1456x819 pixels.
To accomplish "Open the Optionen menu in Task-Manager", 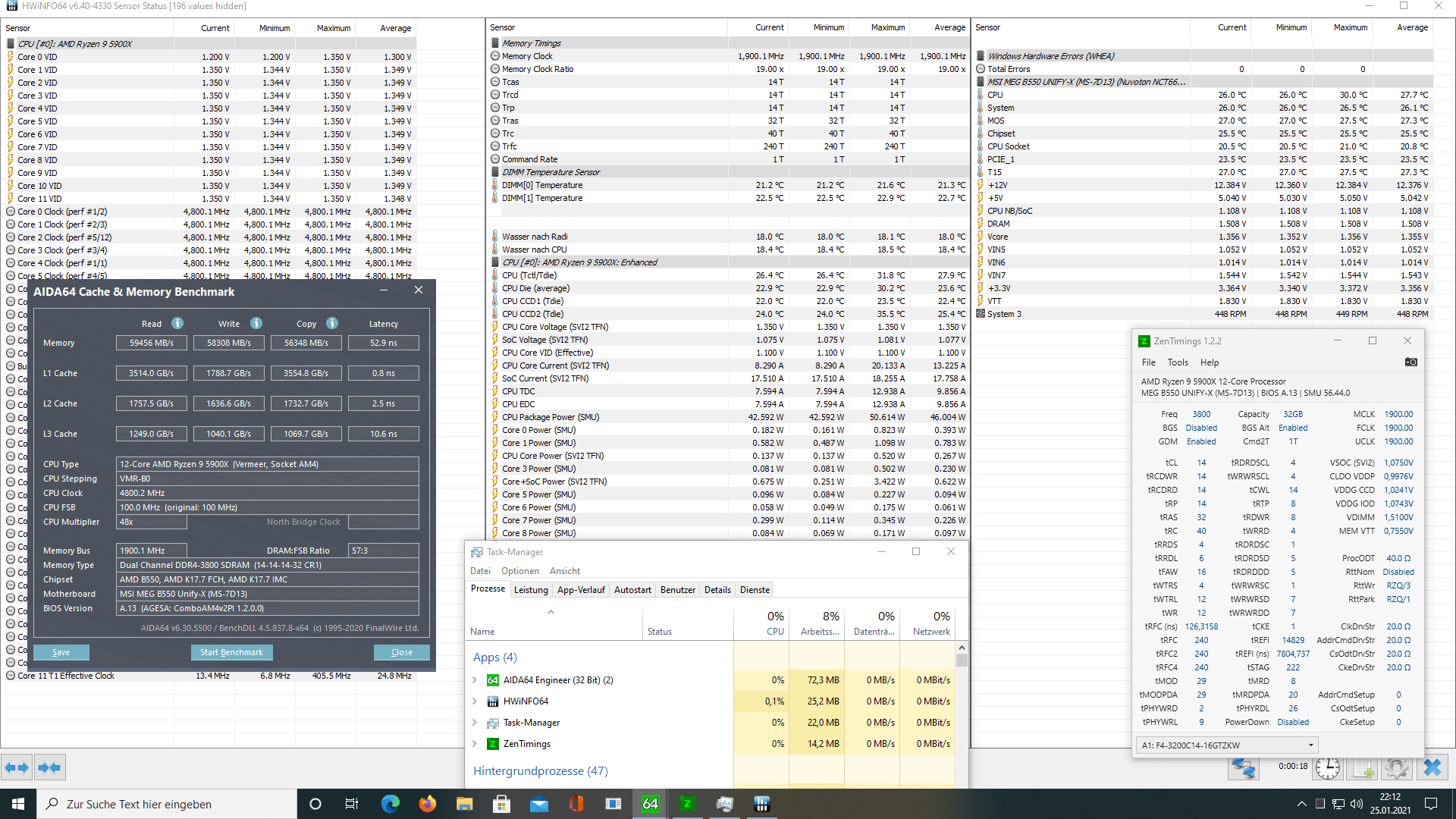I will click(520, 571).
